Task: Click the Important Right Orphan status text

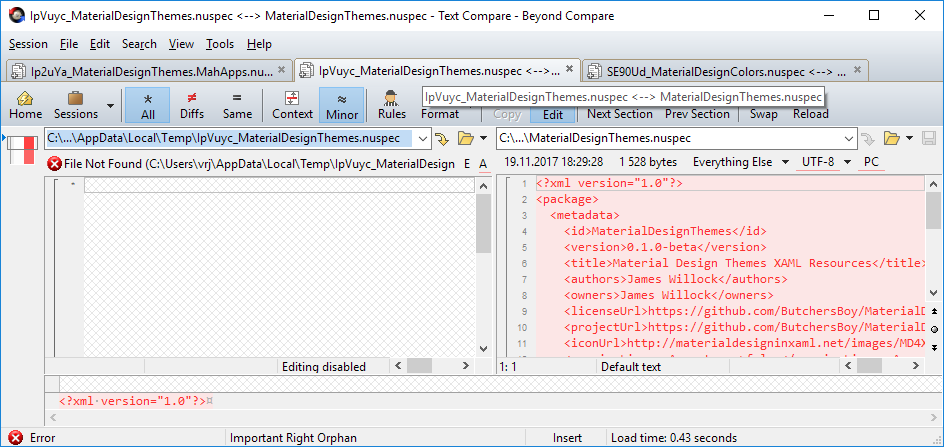Action: pyautogui.click(x=293, y=438)
